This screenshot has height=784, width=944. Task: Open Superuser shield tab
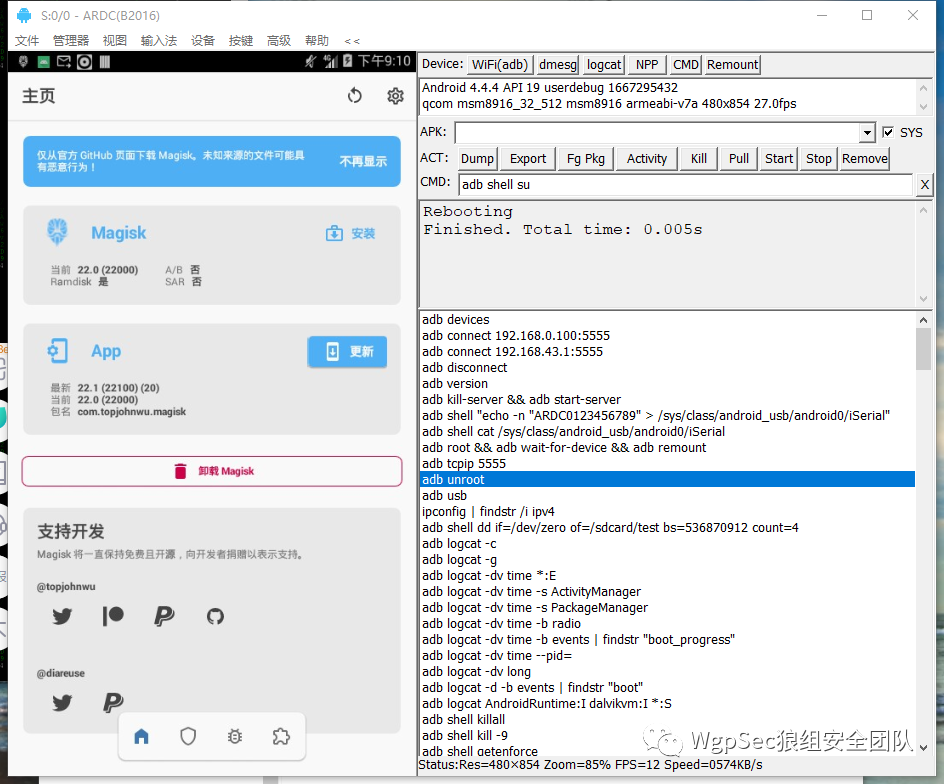[x=188, y=736]
